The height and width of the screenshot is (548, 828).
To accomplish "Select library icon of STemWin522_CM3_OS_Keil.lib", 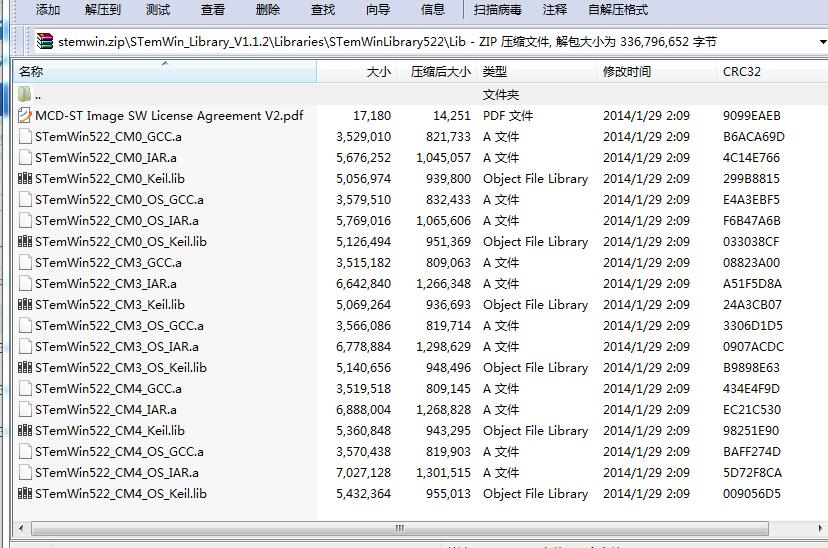I will click(x=25, y=367).
